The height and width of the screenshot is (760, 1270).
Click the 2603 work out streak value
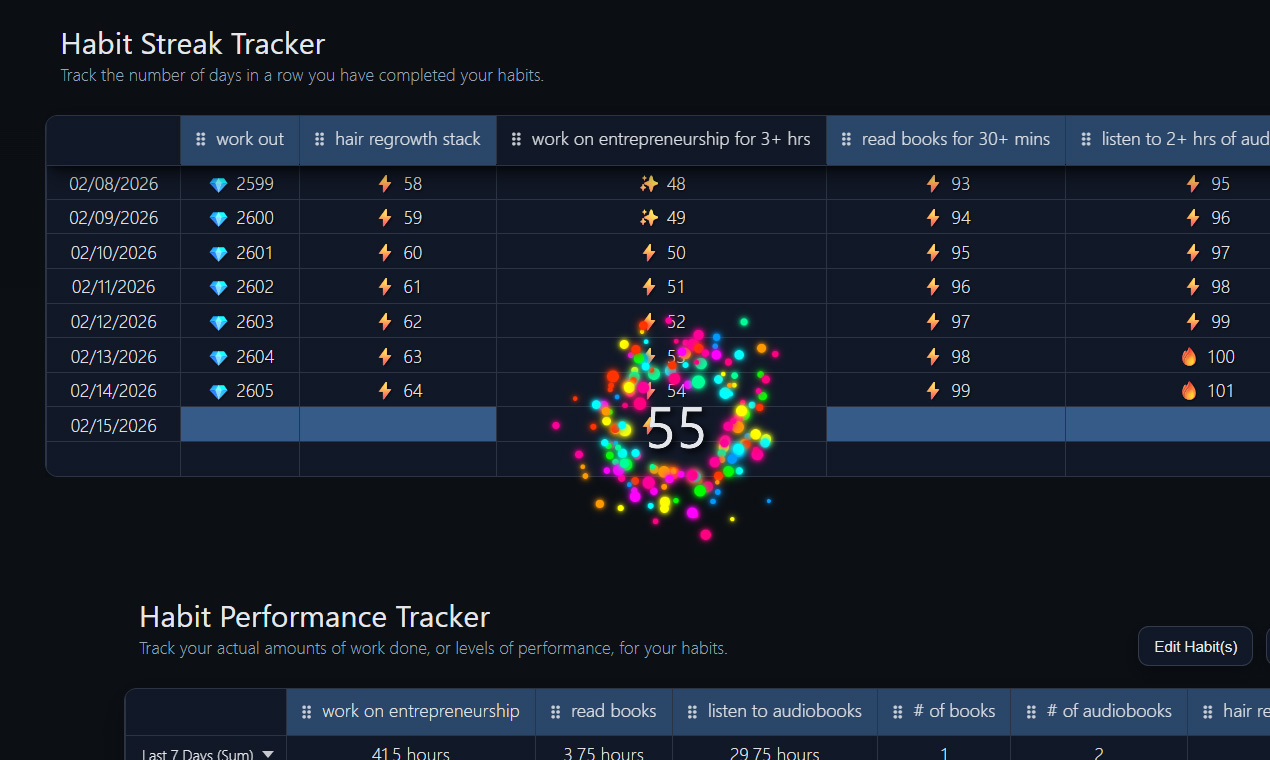[255, 322]
